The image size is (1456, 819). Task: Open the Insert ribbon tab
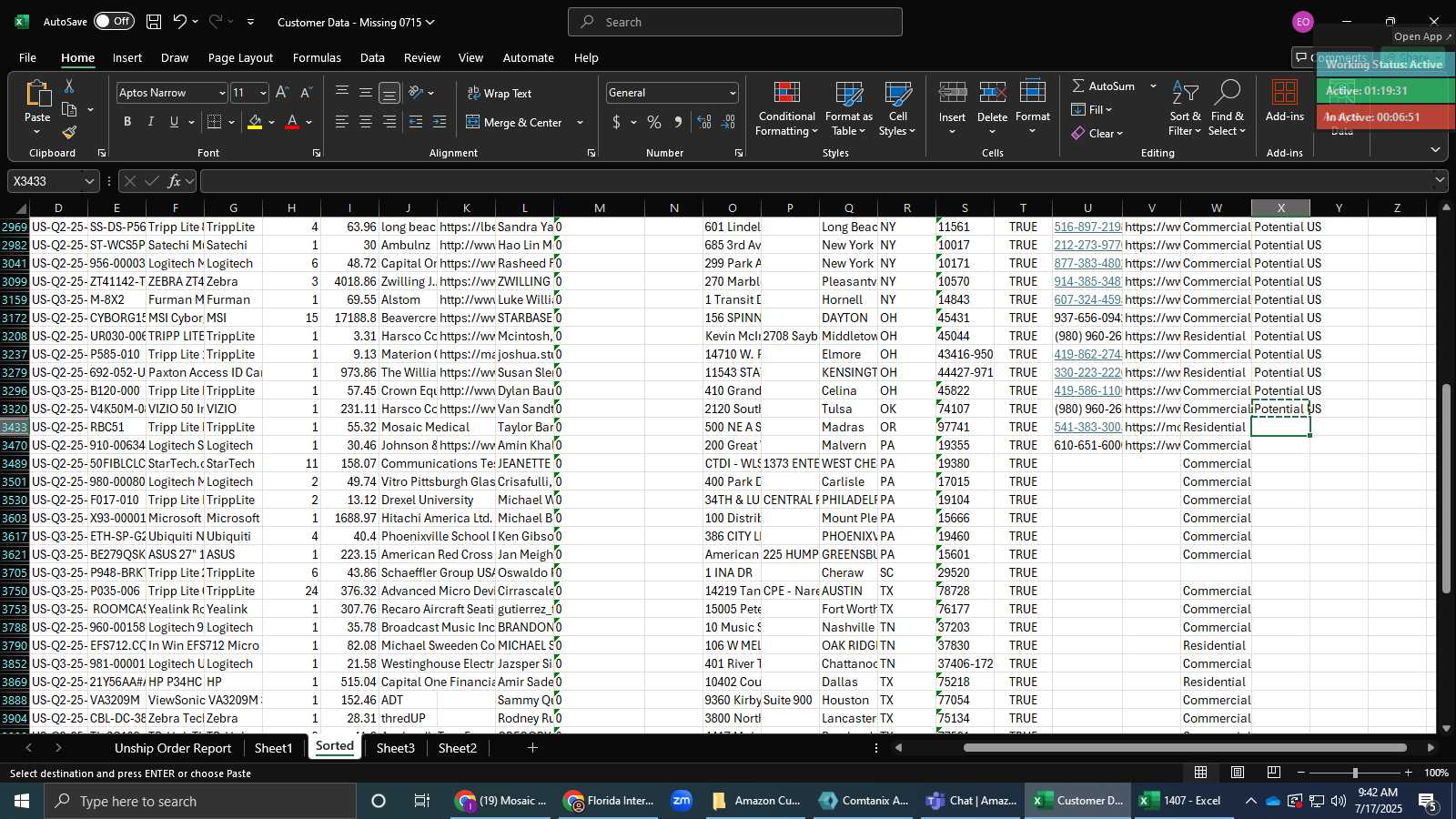point(127,57)
